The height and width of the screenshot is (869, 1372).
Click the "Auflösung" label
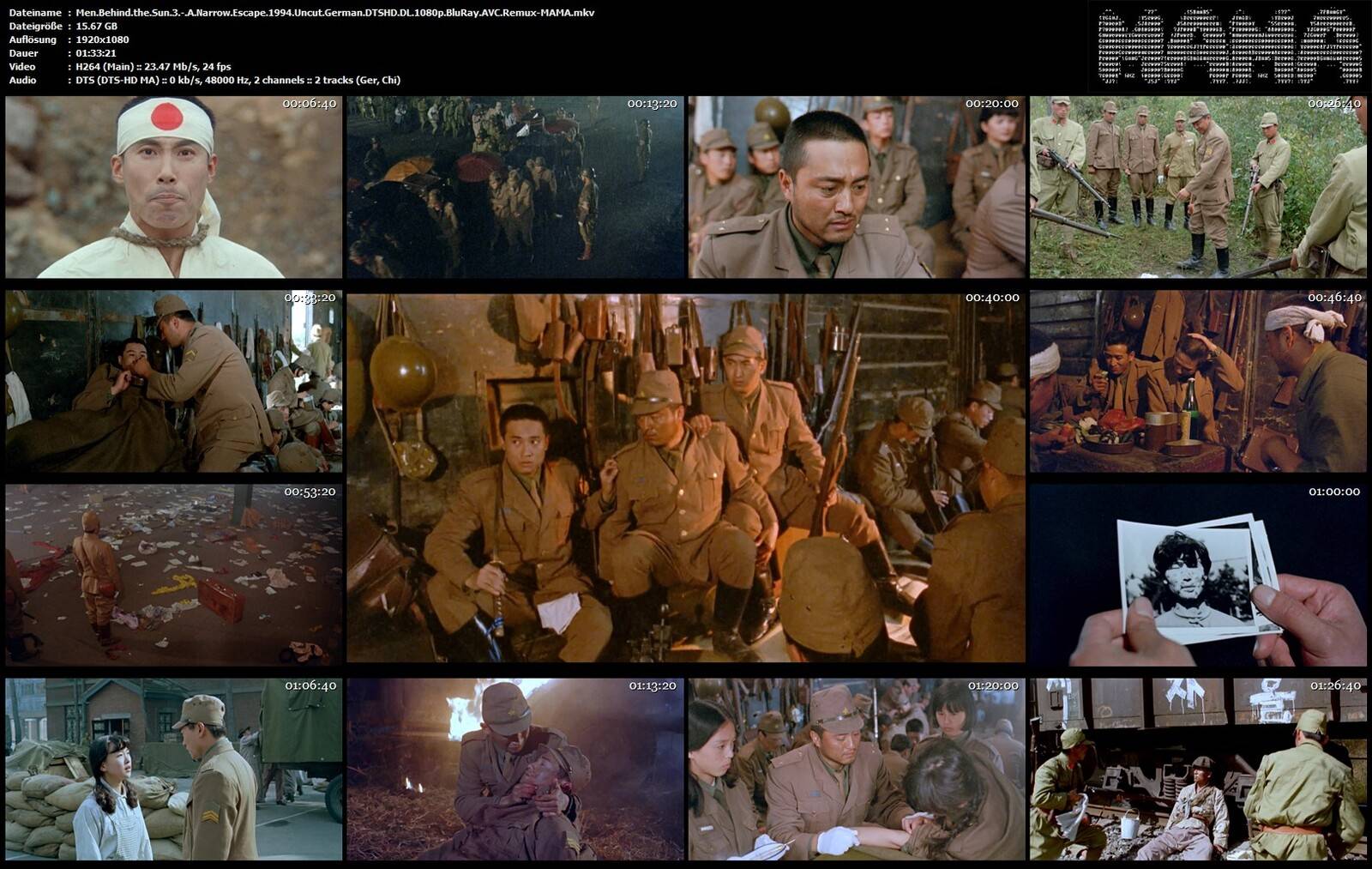tap(33, 39)
